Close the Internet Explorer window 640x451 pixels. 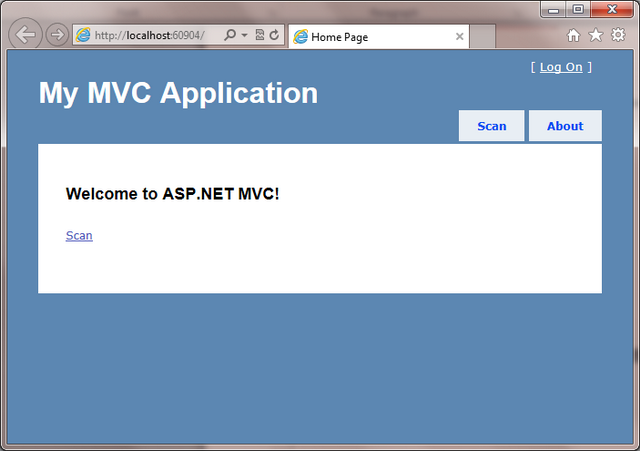coord(612,9)
